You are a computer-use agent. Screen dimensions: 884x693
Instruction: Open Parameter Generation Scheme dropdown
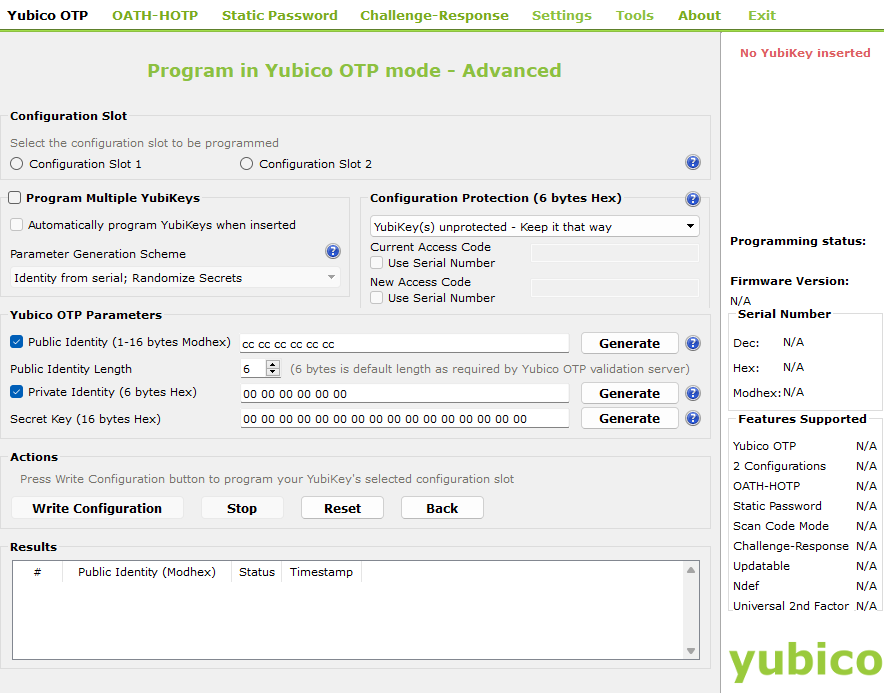[175, 277]
